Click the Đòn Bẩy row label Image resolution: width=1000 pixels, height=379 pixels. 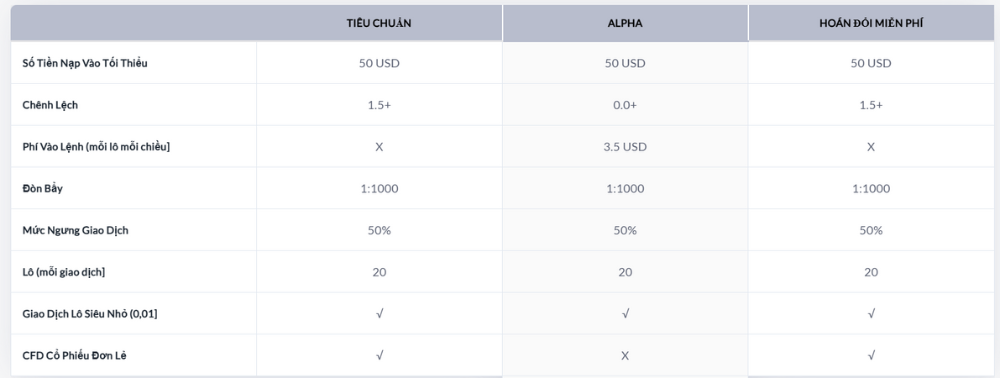(x=42, y=188)
